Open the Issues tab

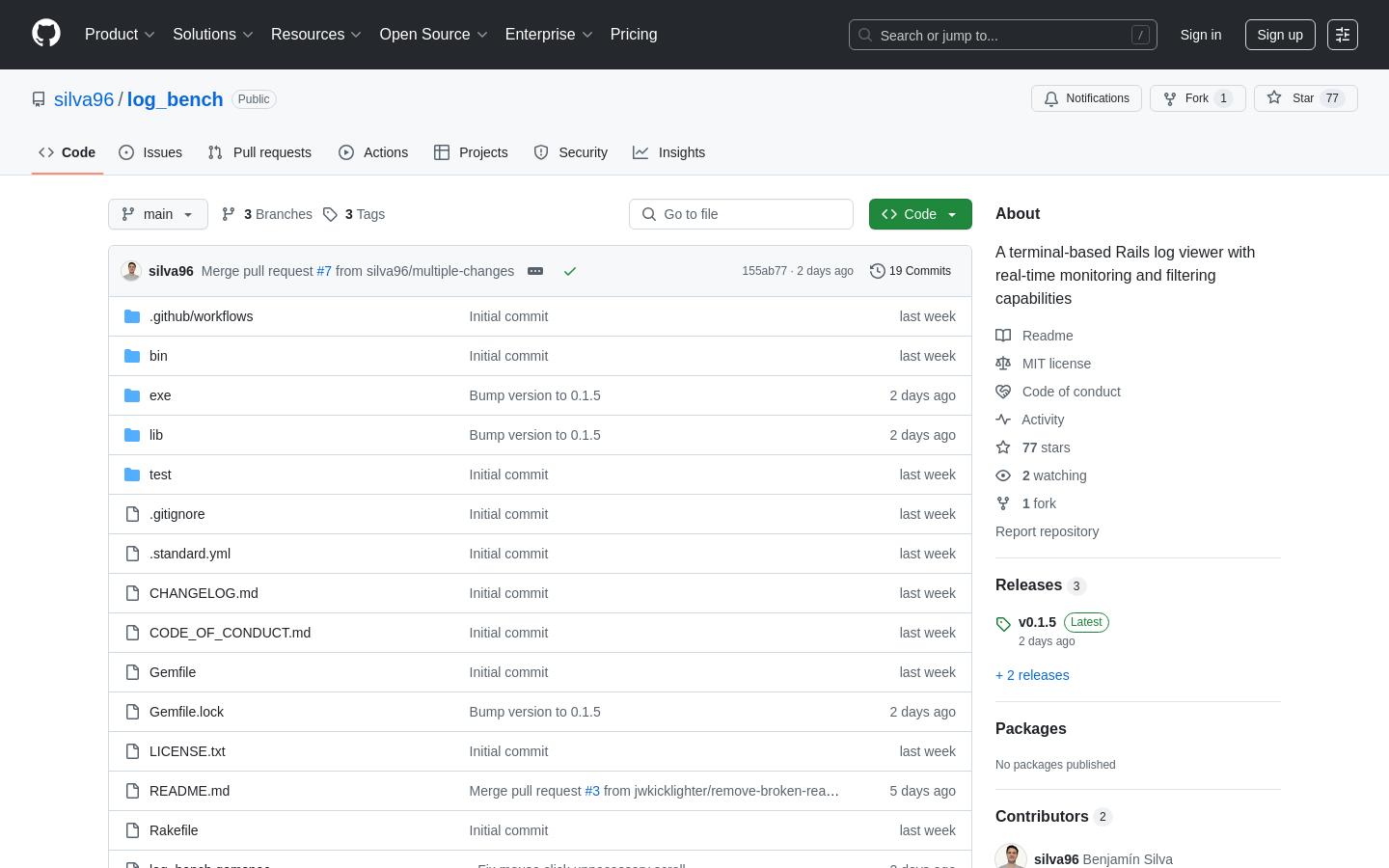pyautogui.click(x=150, y=152)
